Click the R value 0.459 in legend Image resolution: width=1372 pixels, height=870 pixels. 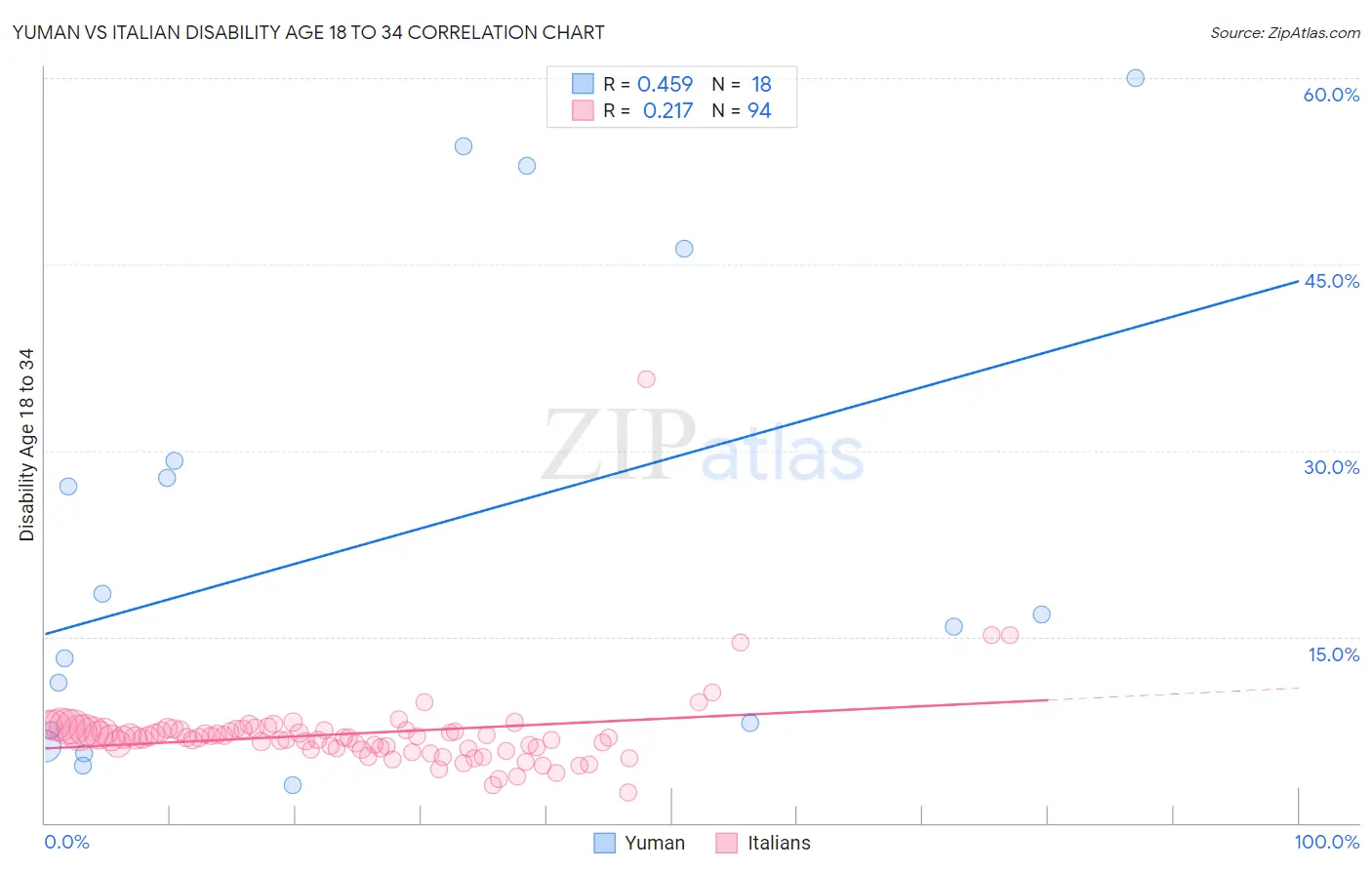click(665, 84)
